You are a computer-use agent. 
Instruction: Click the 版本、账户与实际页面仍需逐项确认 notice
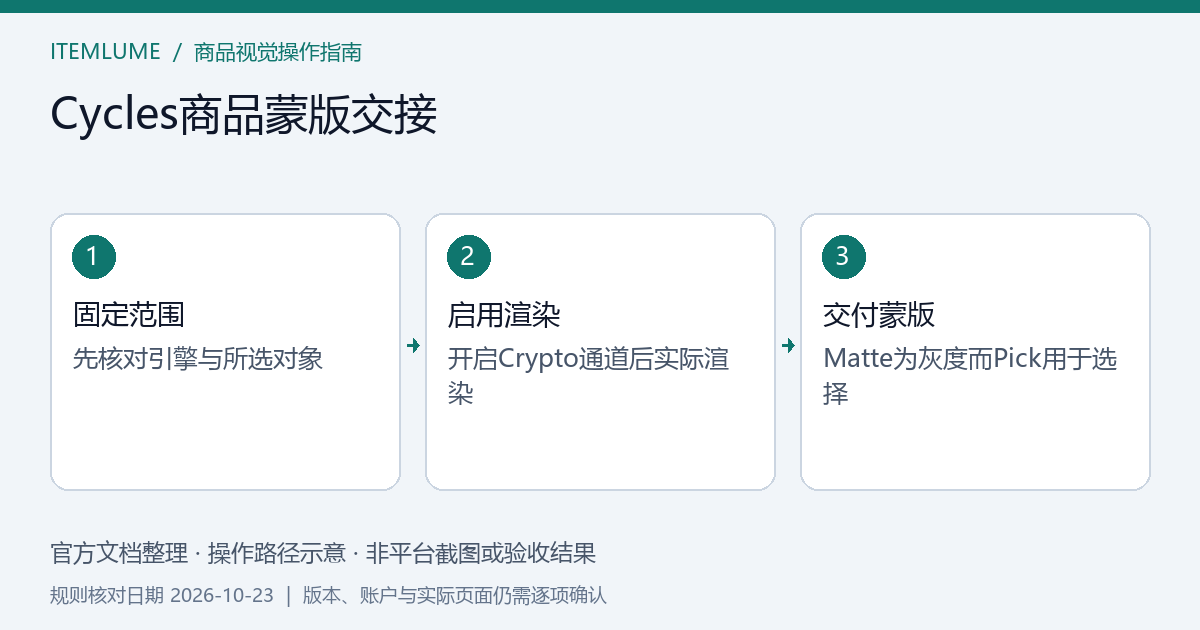454,596
